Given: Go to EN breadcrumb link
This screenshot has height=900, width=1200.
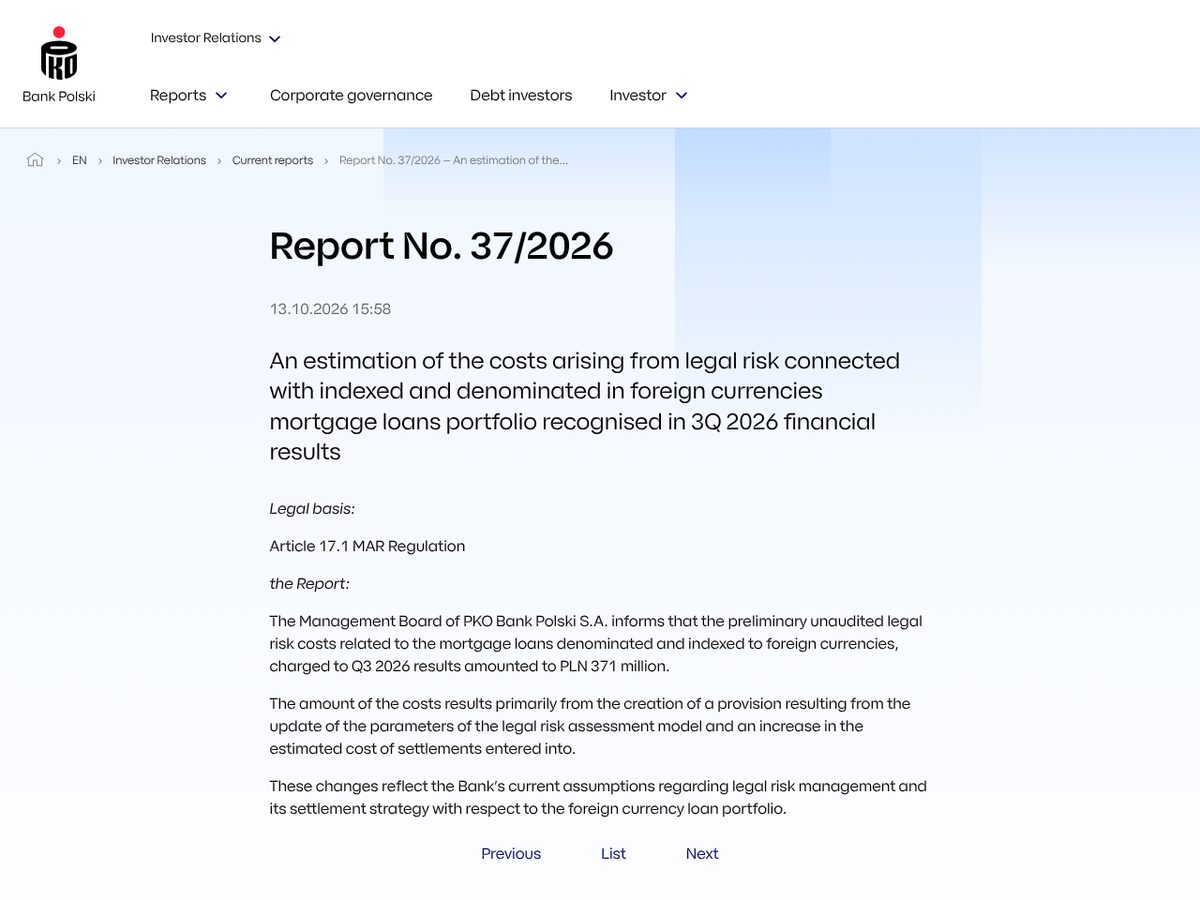Looking at the screenshot, I should (x=79, y=160).
